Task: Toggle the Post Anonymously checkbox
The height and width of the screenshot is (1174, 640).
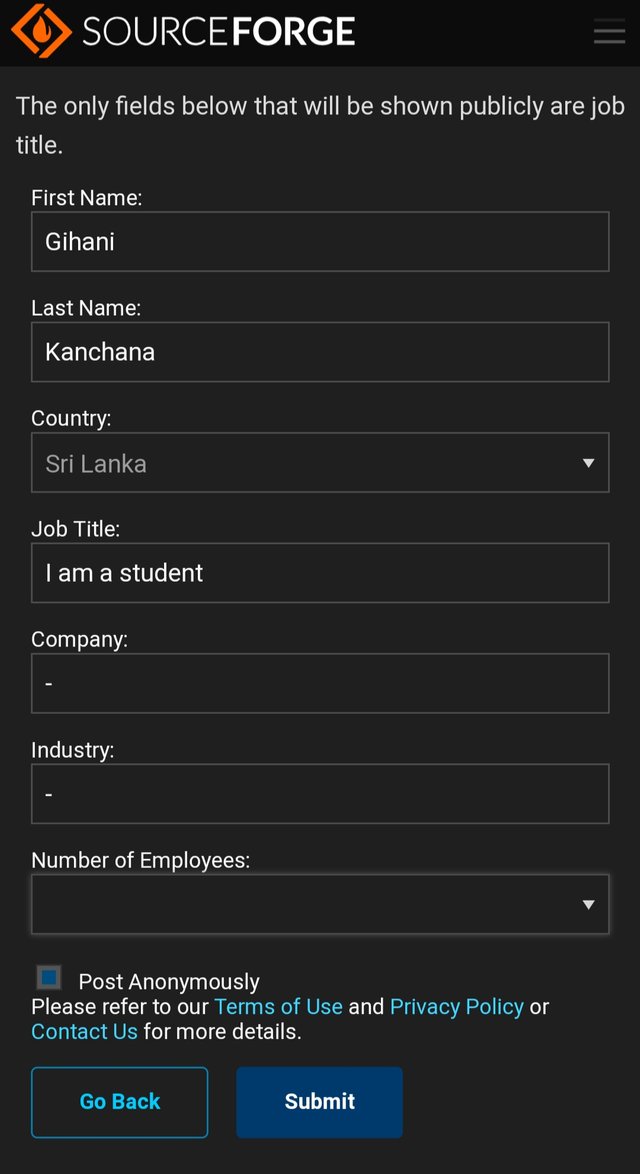Action: [48, 977]
